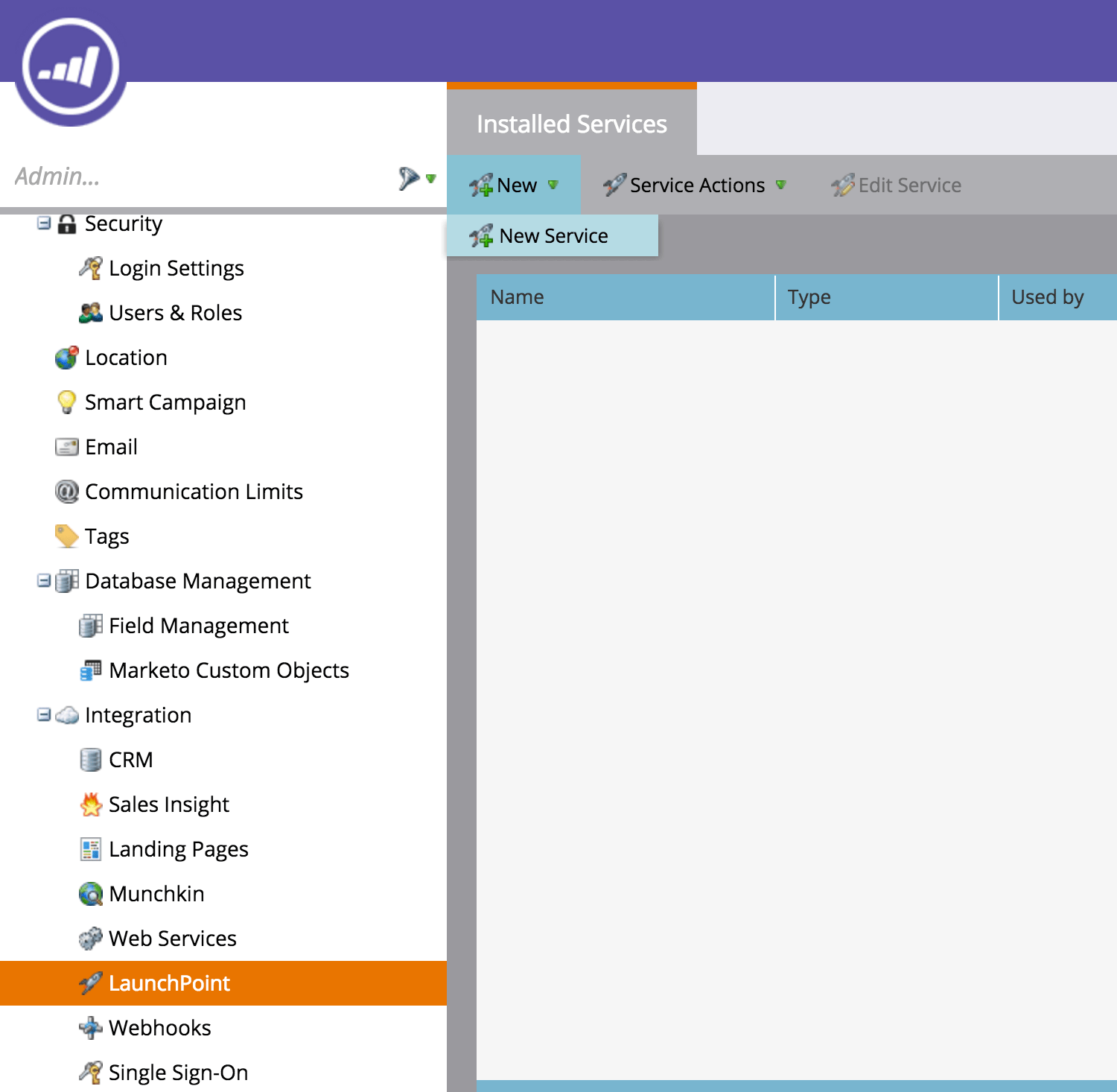Choose New Service from the menu
The height and width of the screenshot is (1092, 1117).
coord(553,236)
